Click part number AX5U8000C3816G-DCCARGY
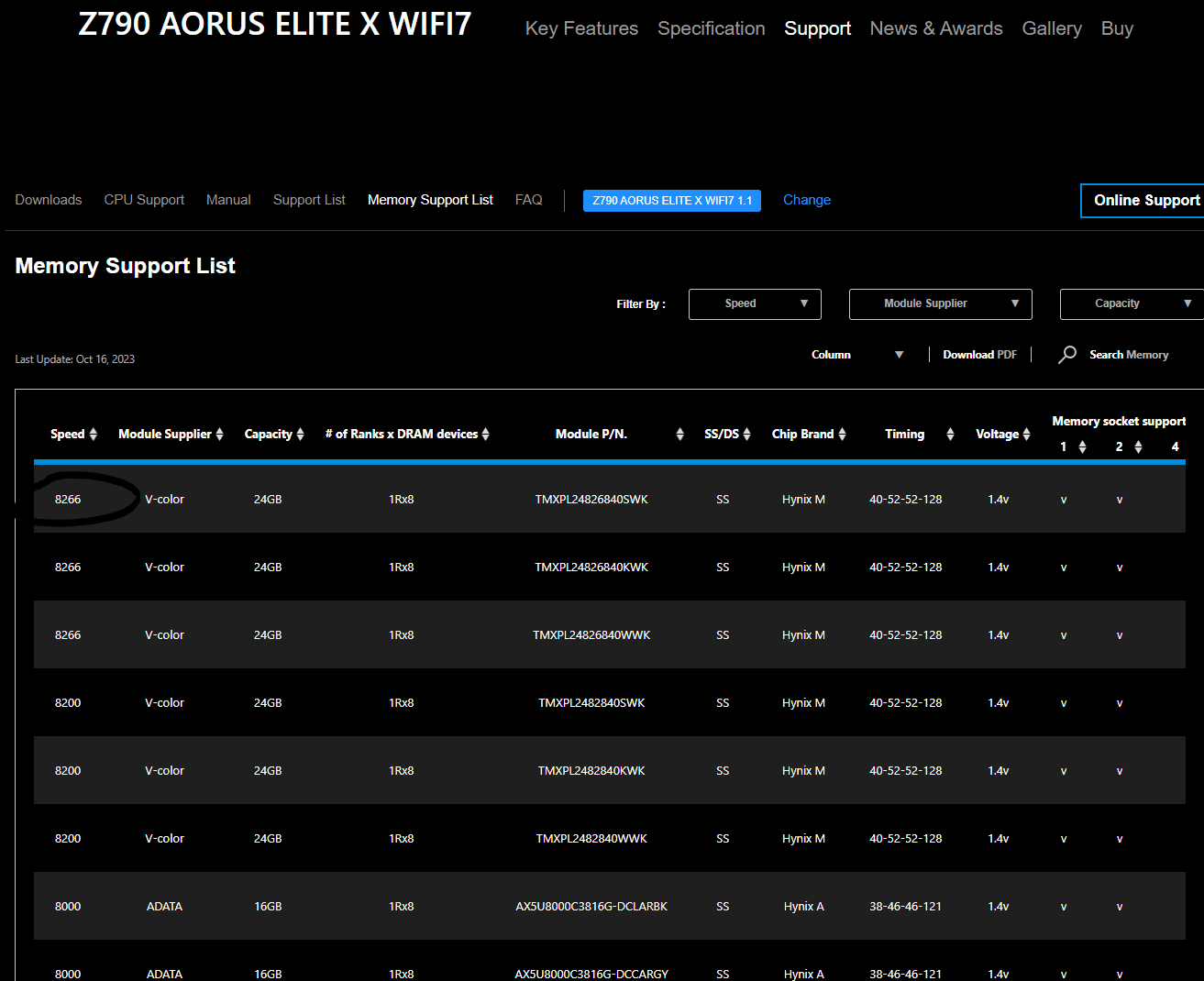Viewport: 1204px width, 981px height. coord(591,974)
